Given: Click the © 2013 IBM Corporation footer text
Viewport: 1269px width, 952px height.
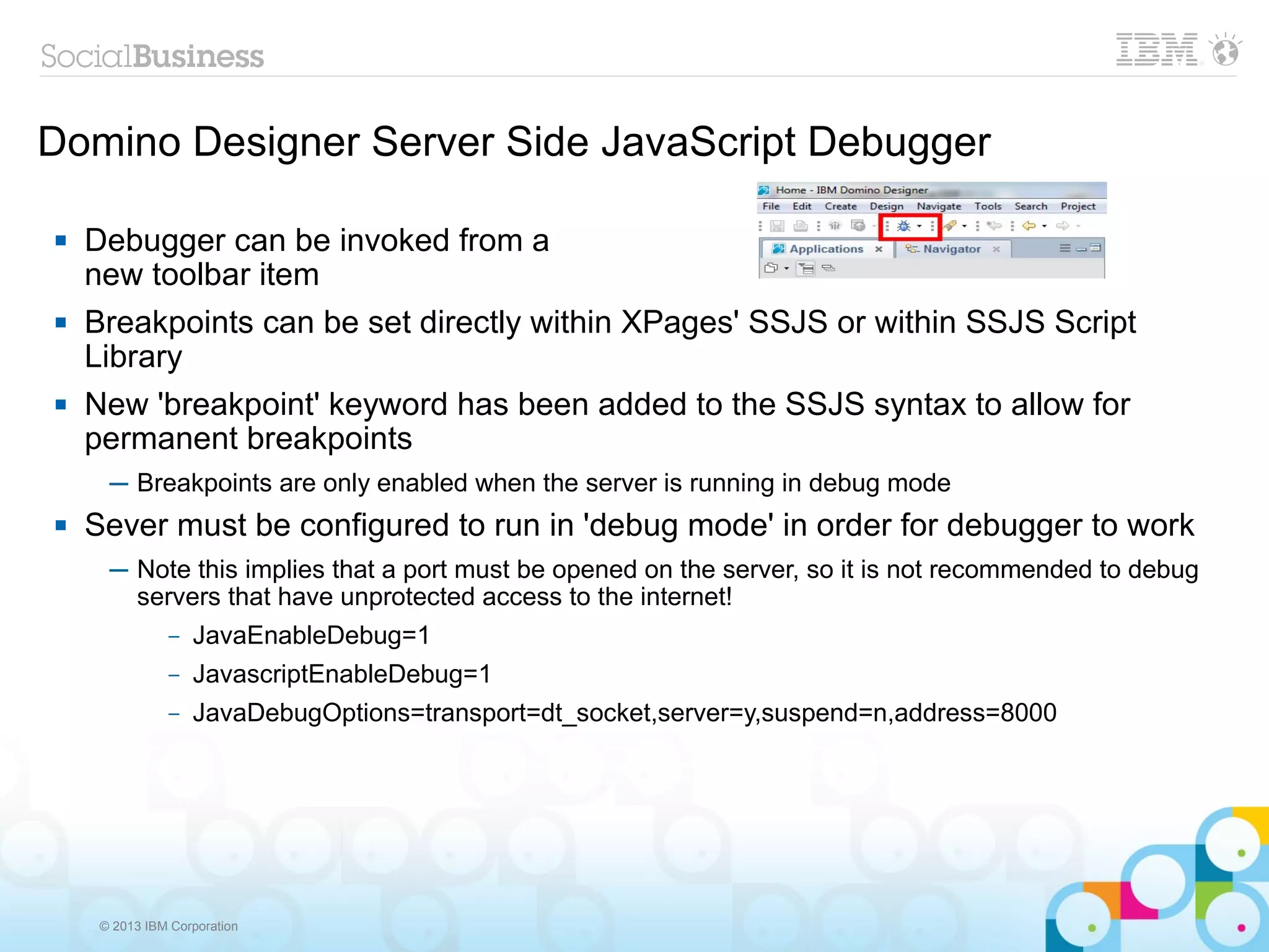Looking at the screenshot, I should click(x=169, y=926).
